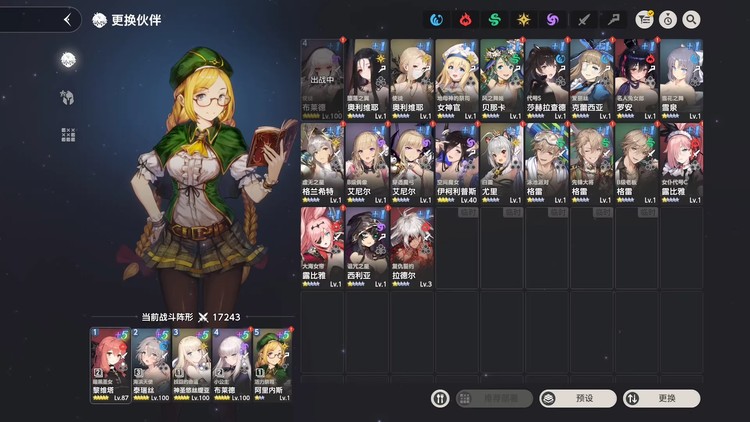Select the 莎赫拉查德 partner card
The height and width of the screenshot is (422, 750).
[547, 79]
